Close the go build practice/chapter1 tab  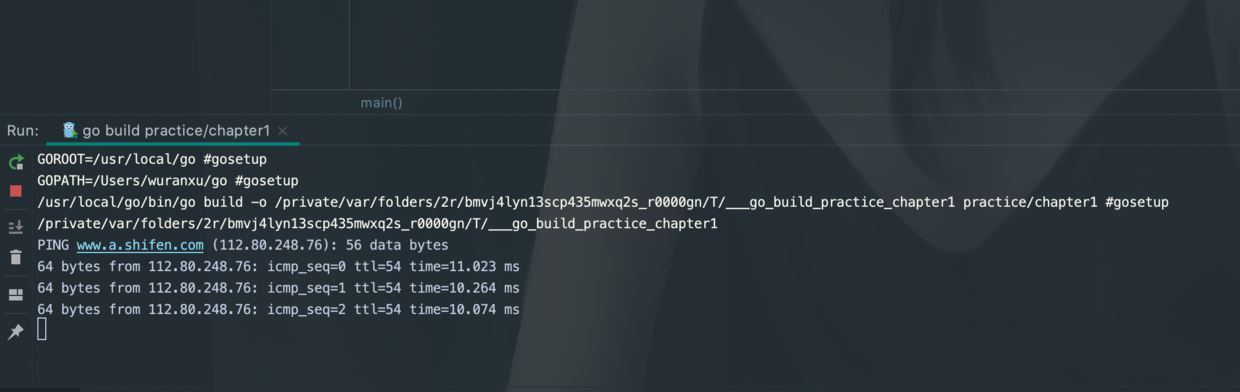[x=283, y=130]
